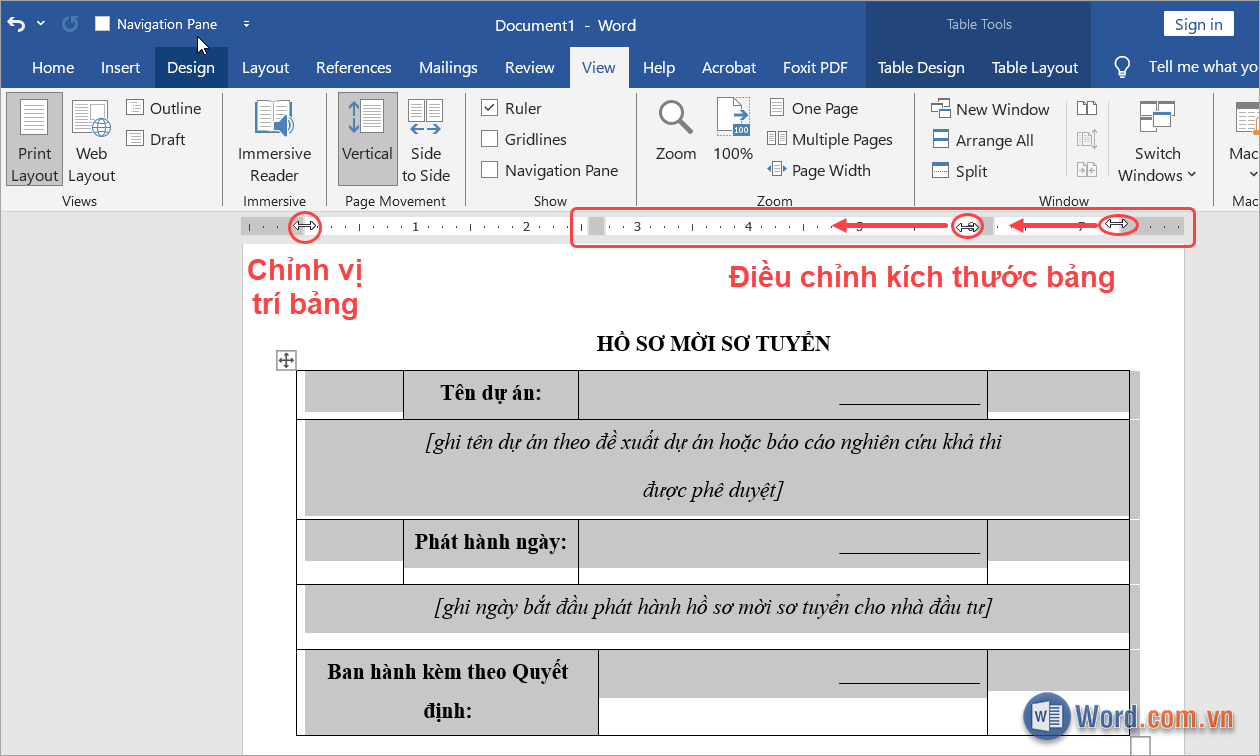Toggle the Ruler checkbox
The height and width of the screenshot is (756, 1260).
[x=489, y=107]
